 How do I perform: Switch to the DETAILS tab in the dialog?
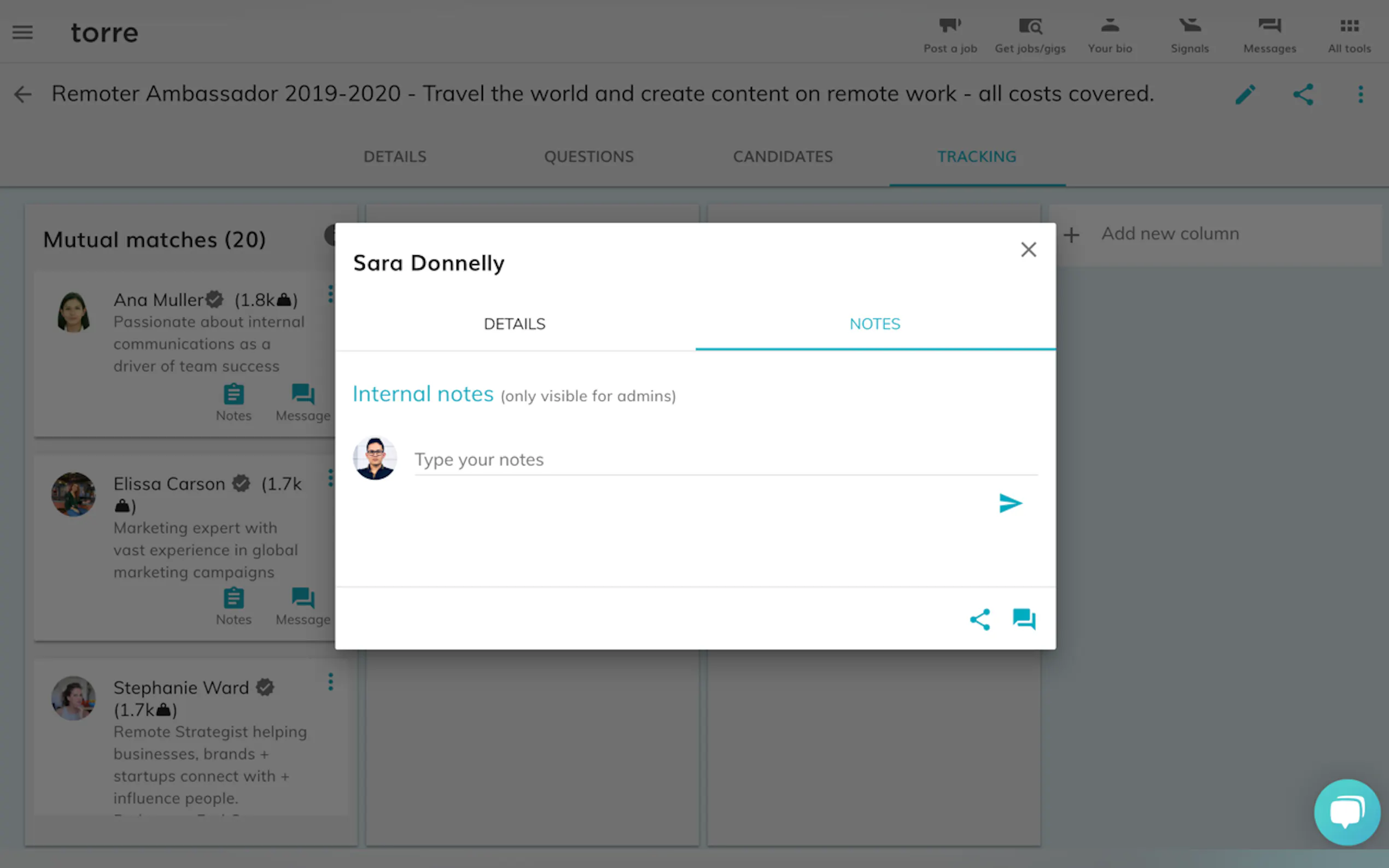point(515,324)
